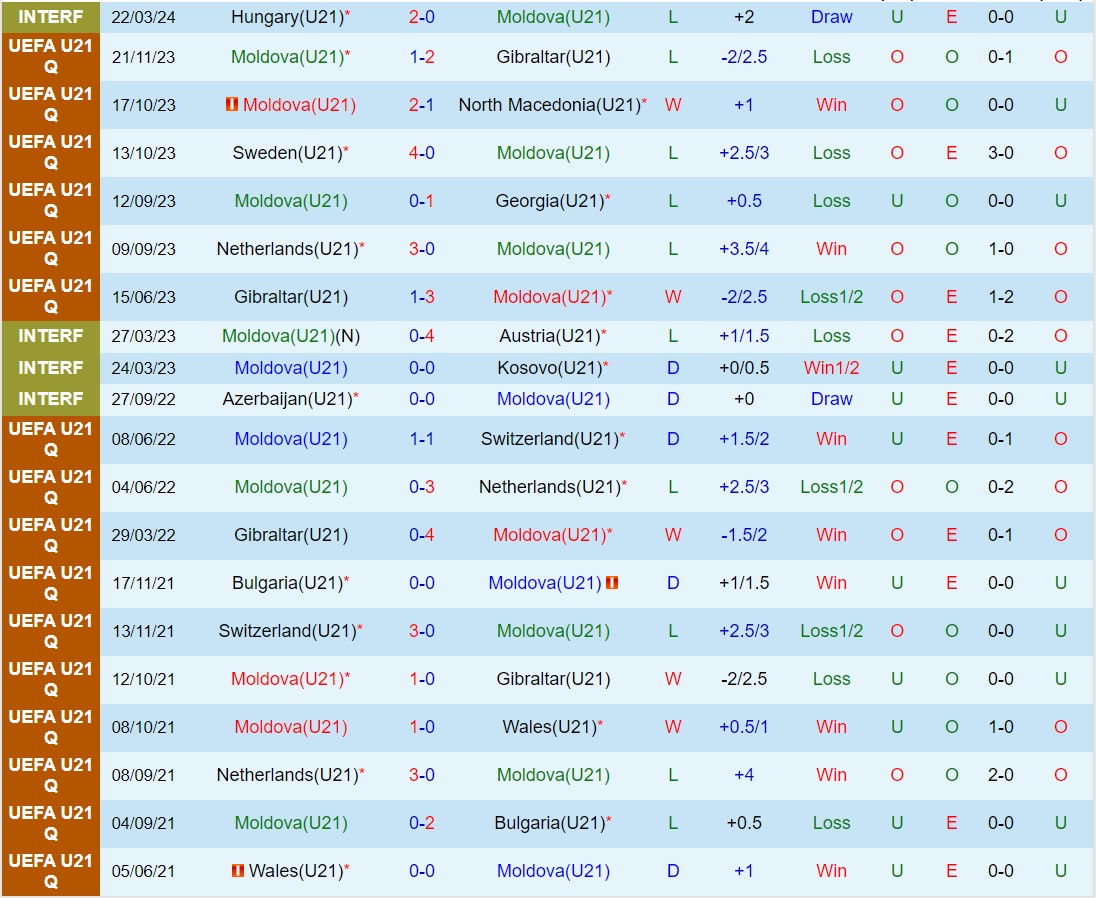Screen dimensions: 1096x898
Task: Open the Sweden(U21) team link
Action: pyautogui.click(x=287, y=153)
